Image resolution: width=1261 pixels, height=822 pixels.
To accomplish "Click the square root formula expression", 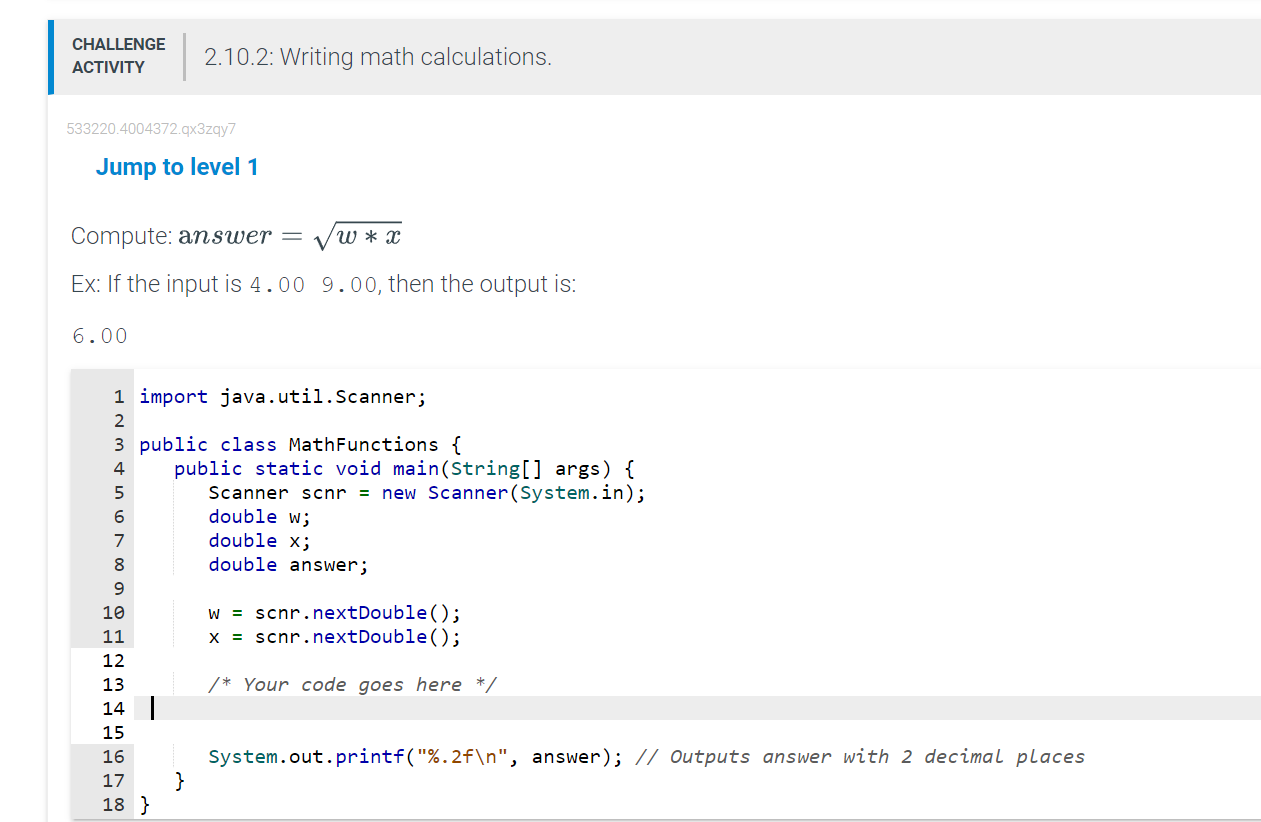I will coord(358,234).
